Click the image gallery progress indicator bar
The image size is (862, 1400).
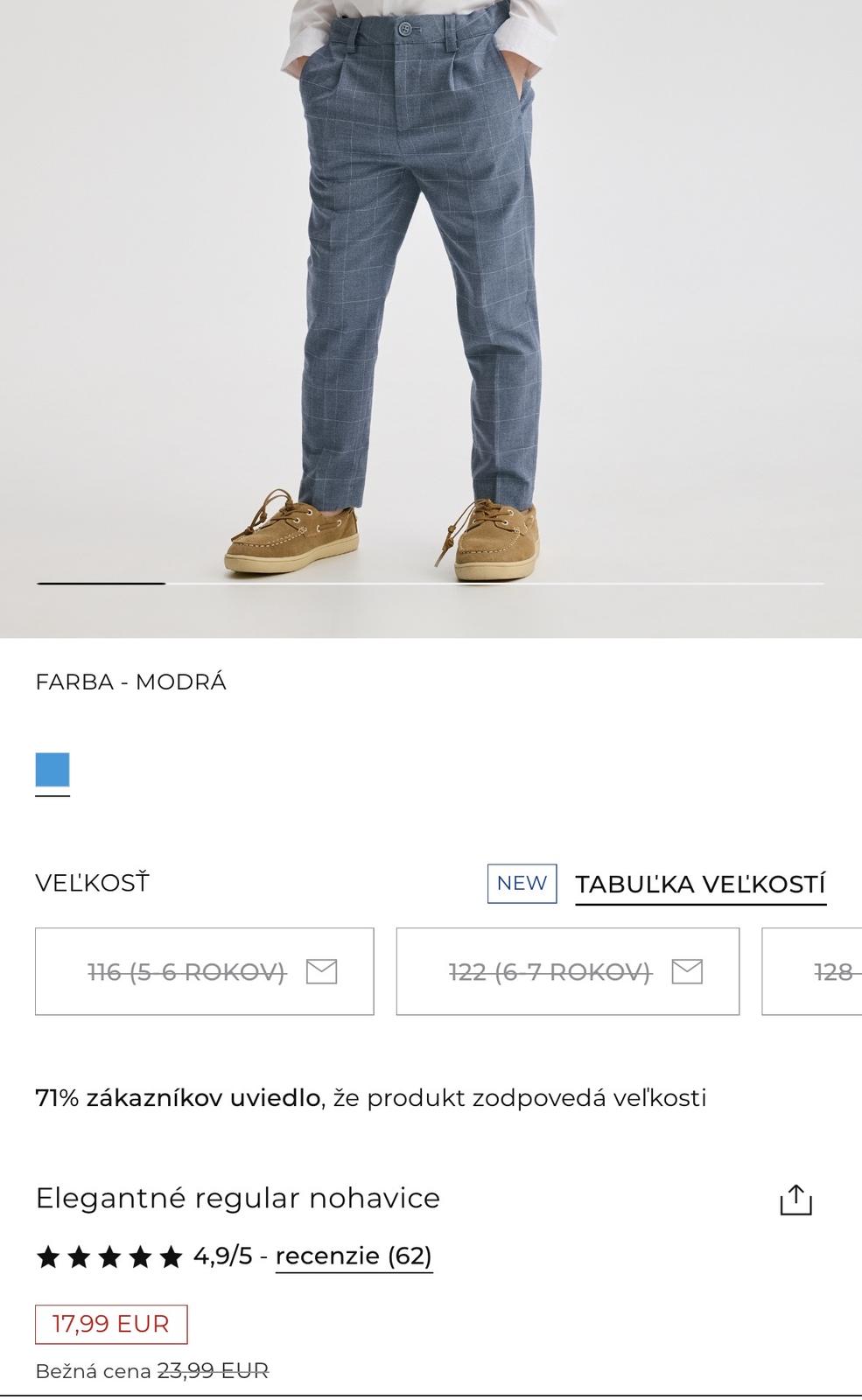[x=430, y=583]
